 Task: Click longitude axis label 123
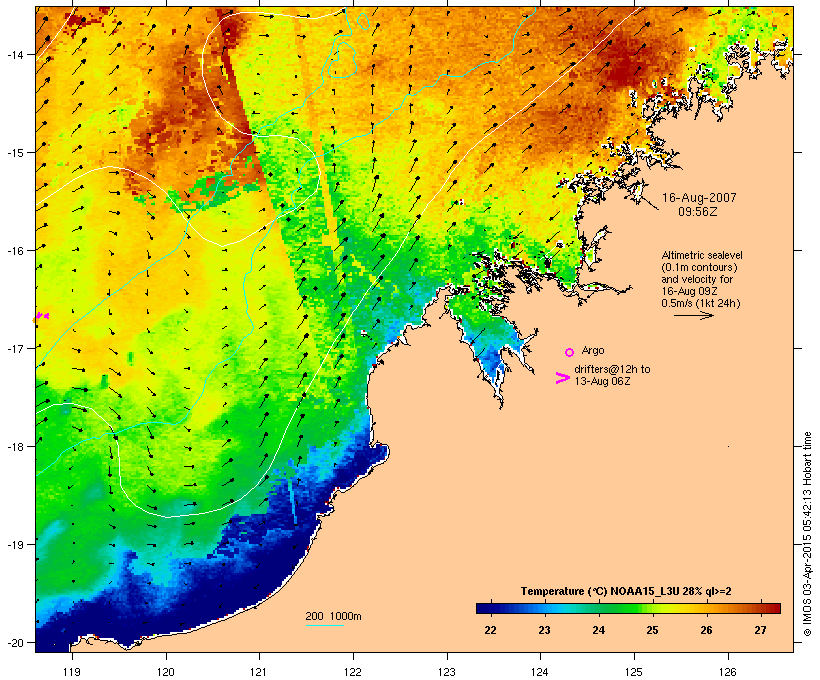[x=447, y=672]
